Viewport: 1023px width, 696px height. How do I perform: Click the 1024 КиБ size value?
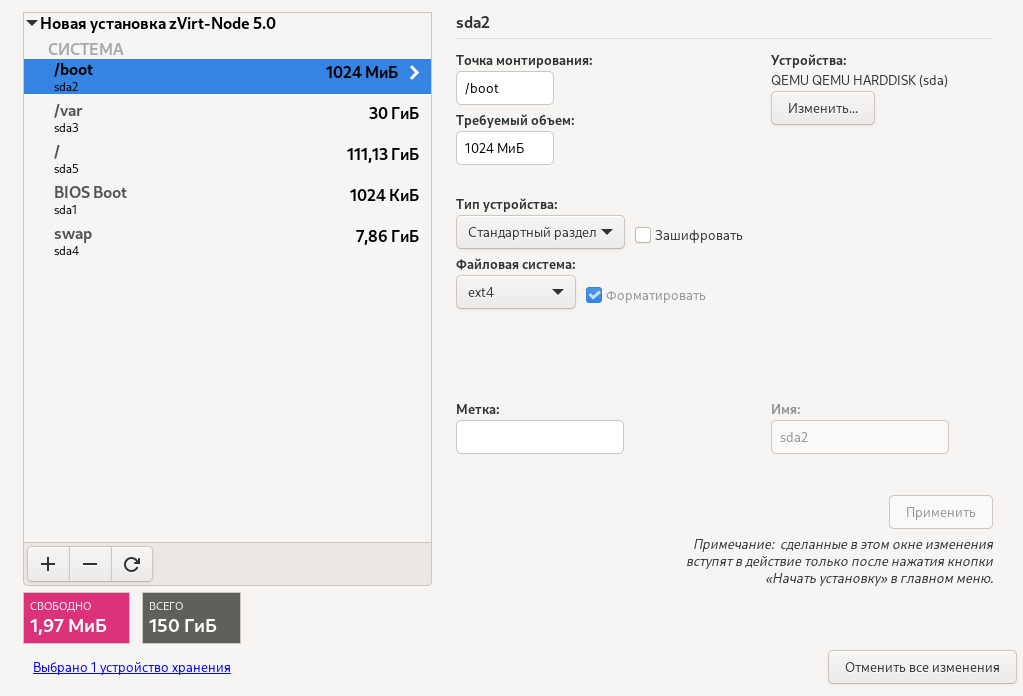coord(384,196)
